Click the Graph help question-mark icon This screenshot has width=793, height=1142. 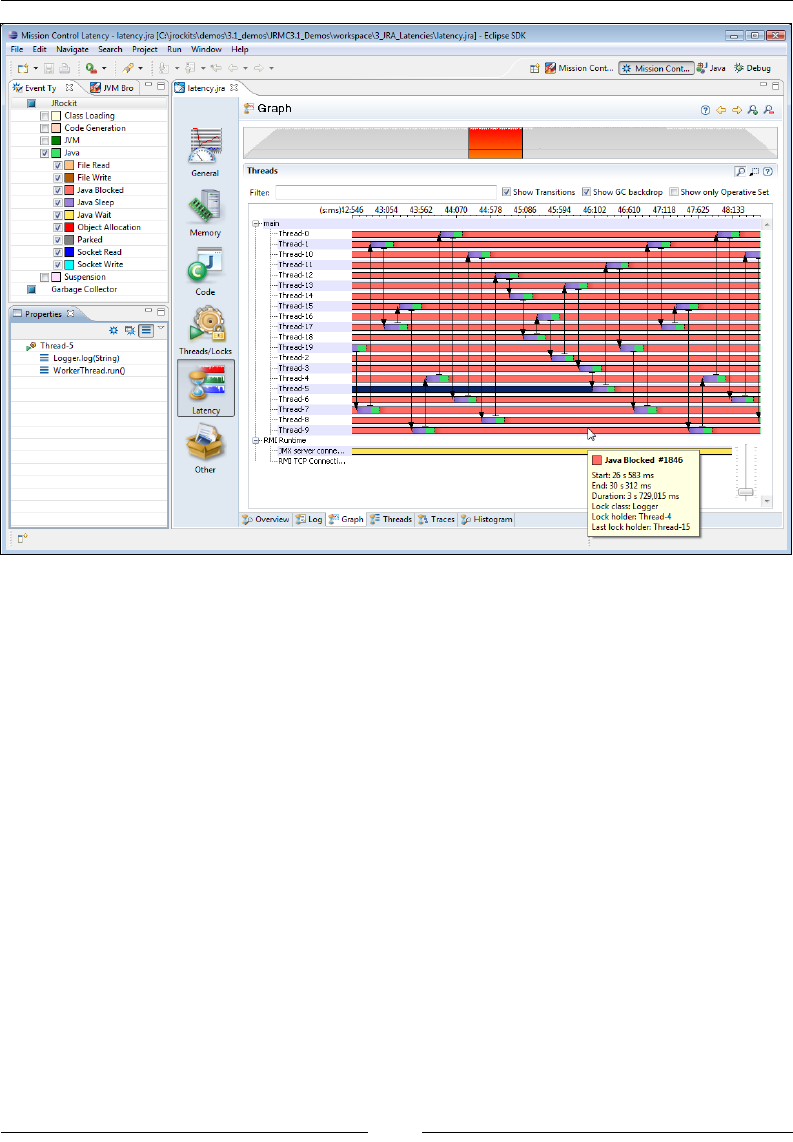705,110
